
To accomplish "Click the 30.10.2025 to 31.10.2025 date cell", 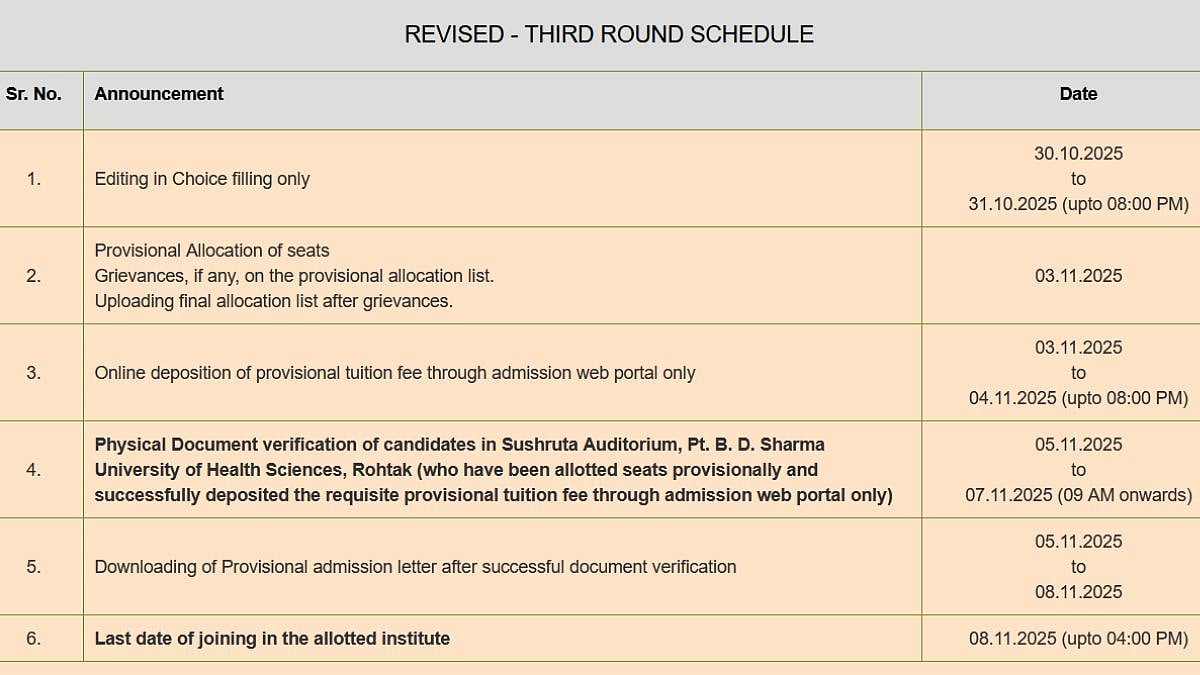I will click(x=1078, y=179).
